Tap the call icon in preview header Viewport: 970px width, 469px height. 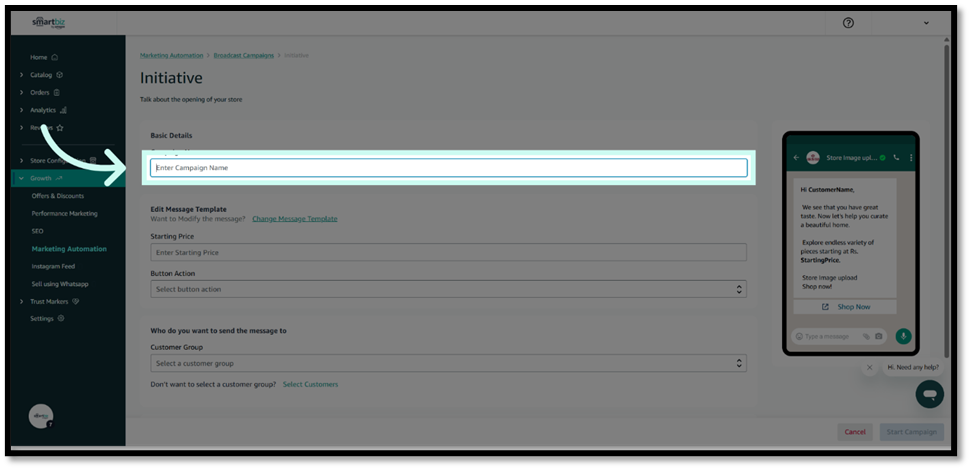[897, 158]
